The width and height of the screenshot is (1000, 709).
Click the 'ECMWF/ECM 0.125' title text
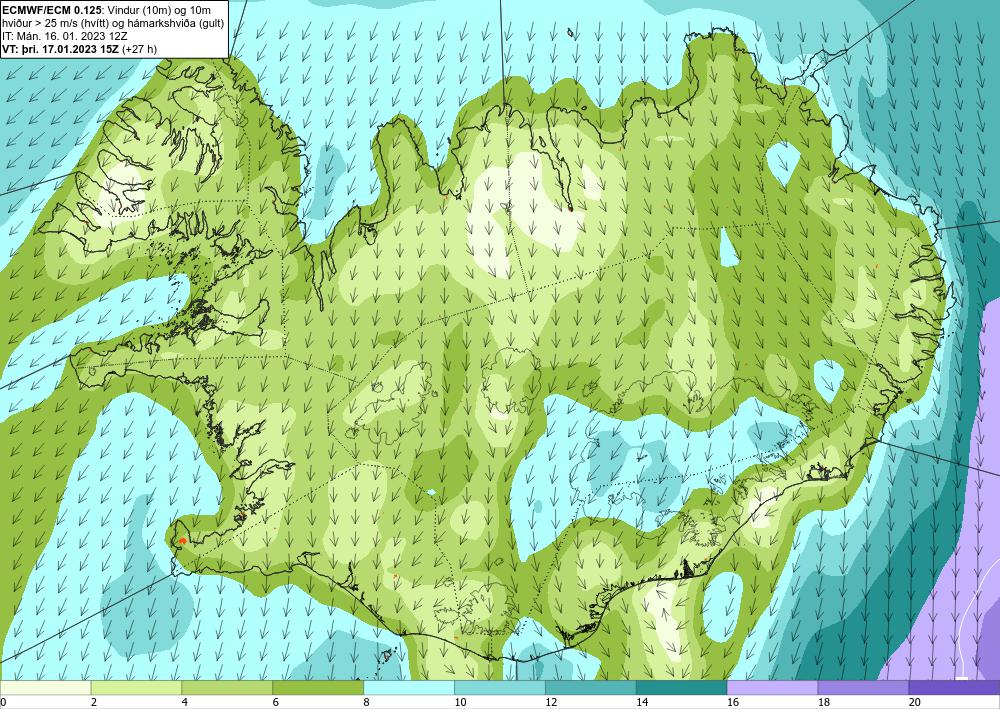[51, 10]
